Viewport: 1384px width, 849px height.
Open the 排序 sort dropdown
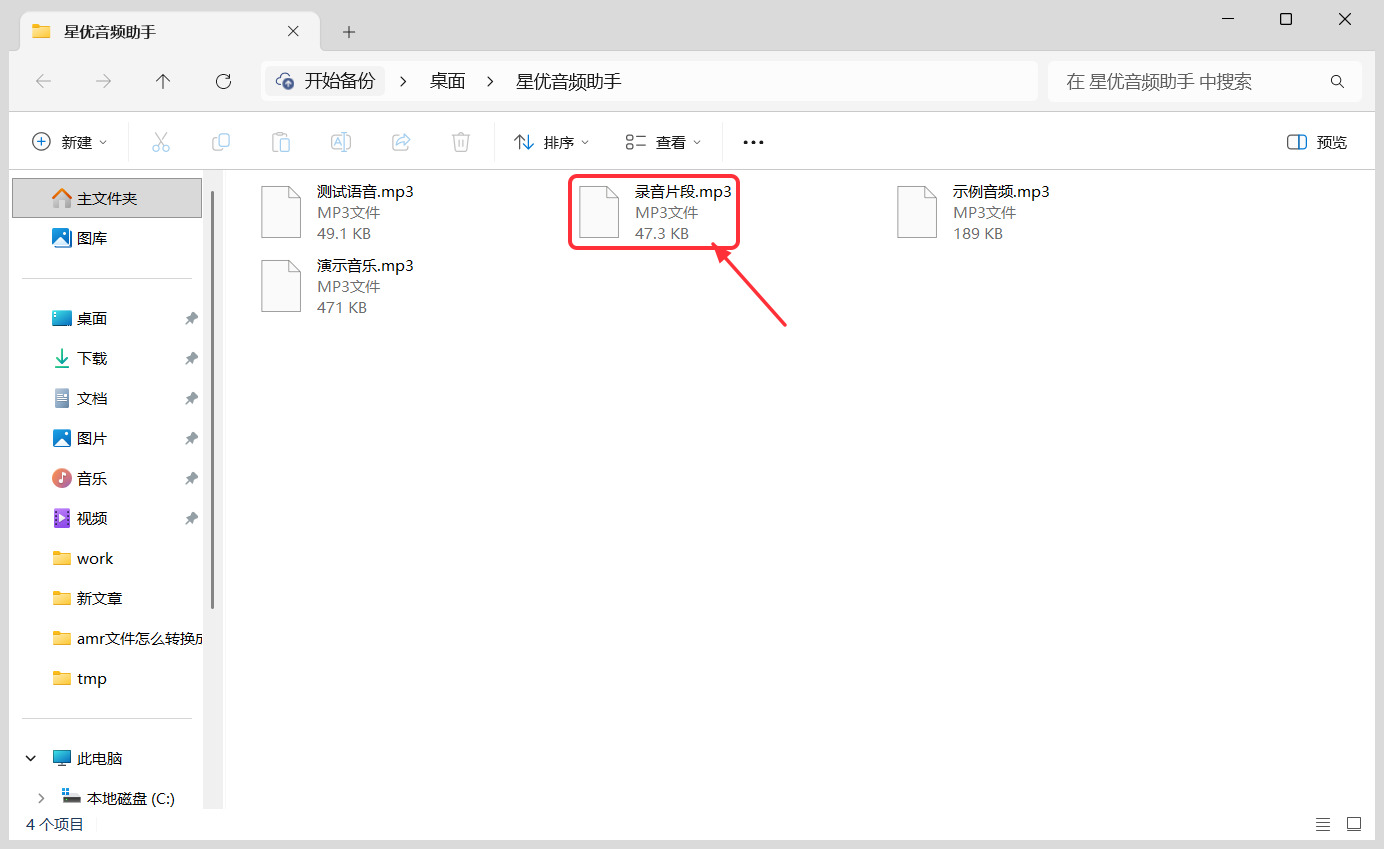552,142
